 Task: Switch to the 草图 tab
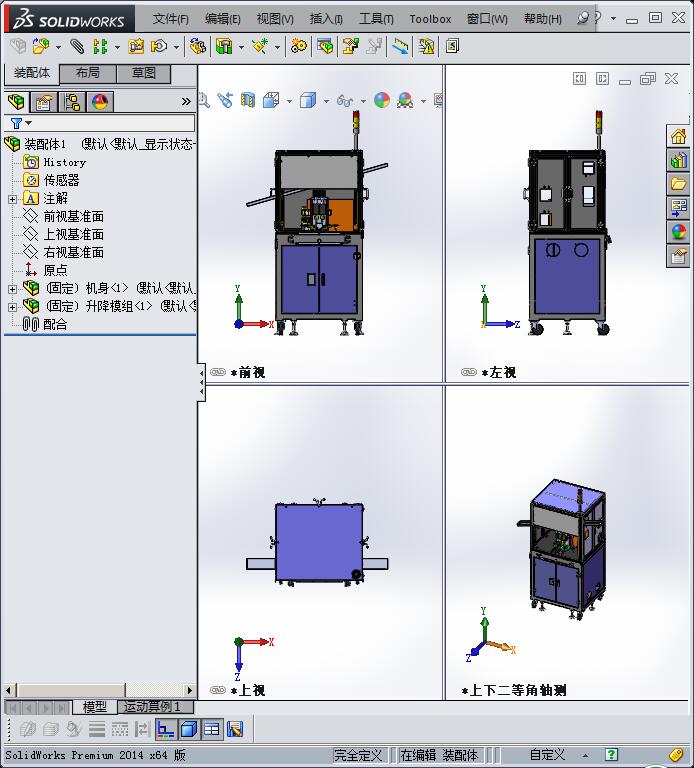(x=144, y=73)
